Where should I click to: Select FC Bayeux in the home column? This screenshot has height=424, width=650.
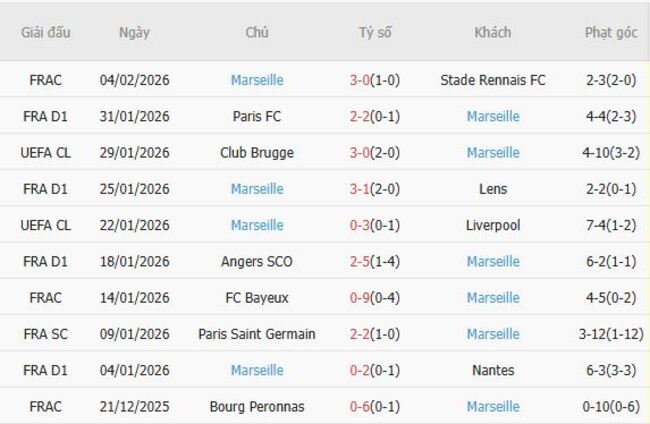point(257,298)
